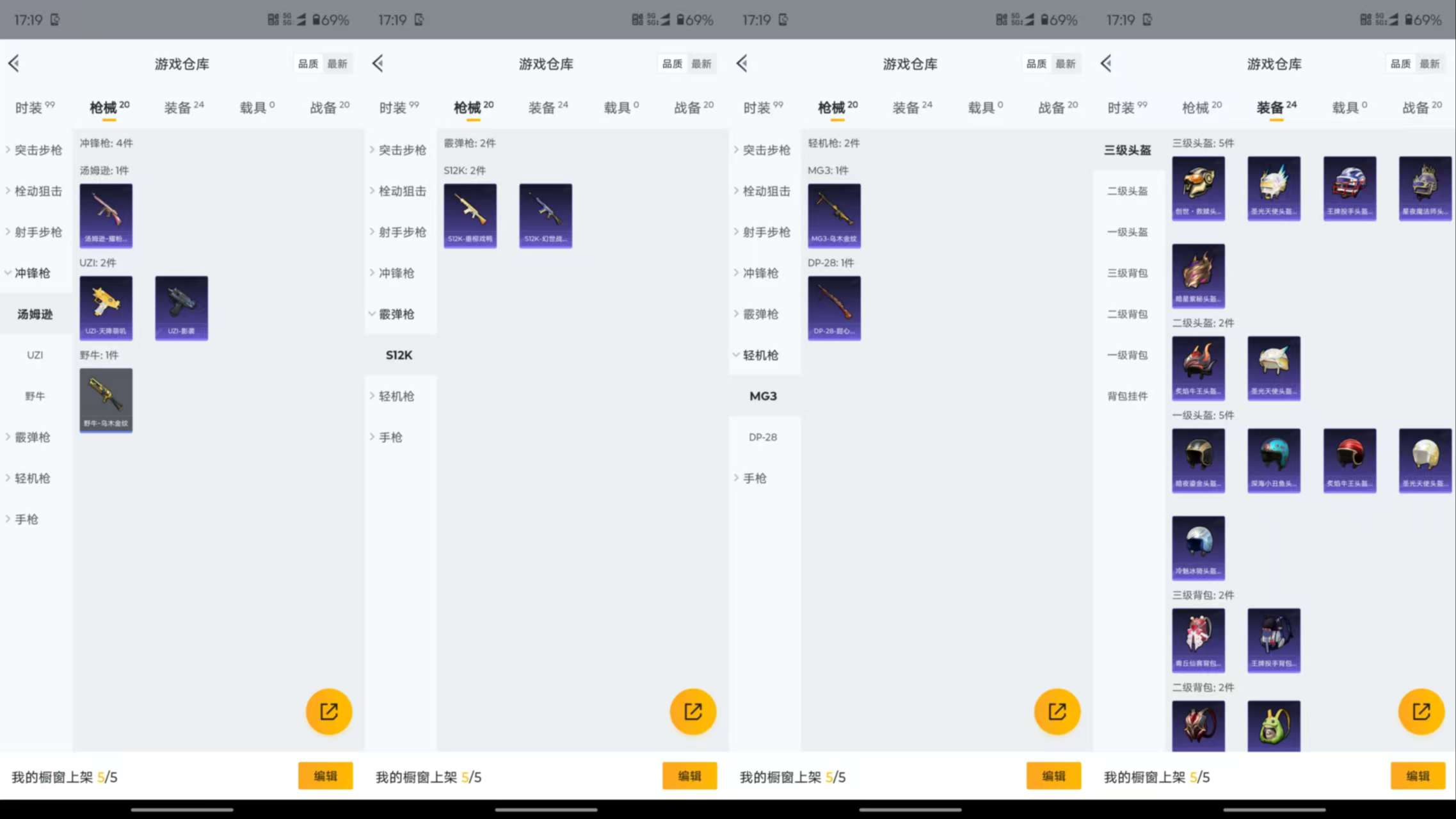This screenshot has width=1456, height=819.
Task: Select the 创世·救赎头盔 helmet
Action: coord(1198,188)
